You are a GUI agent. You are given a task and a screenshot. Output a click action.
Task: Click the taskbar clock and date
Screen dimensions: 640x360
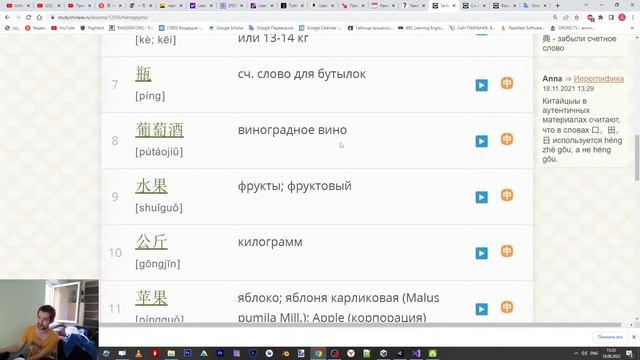[x=611, y=353]
